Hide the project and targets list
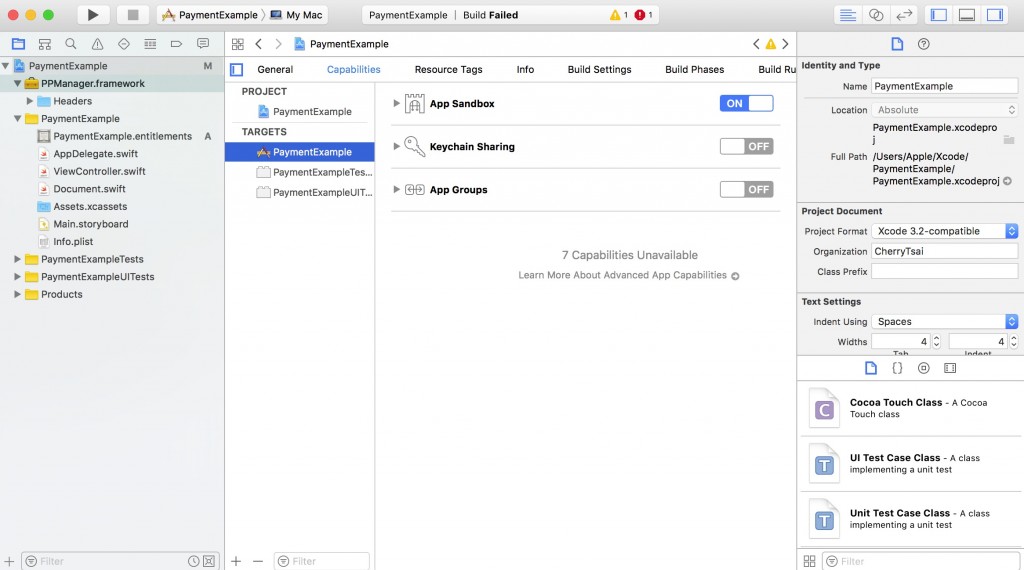1024x570 pixels. click(236, 69)
